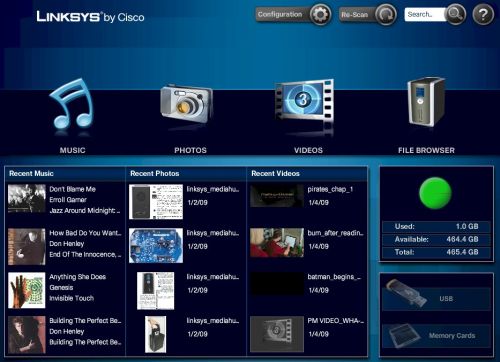This screenshot has width=500, height=362.
Task: Click video title pirates_chap_1
Action: pos(330,189)
